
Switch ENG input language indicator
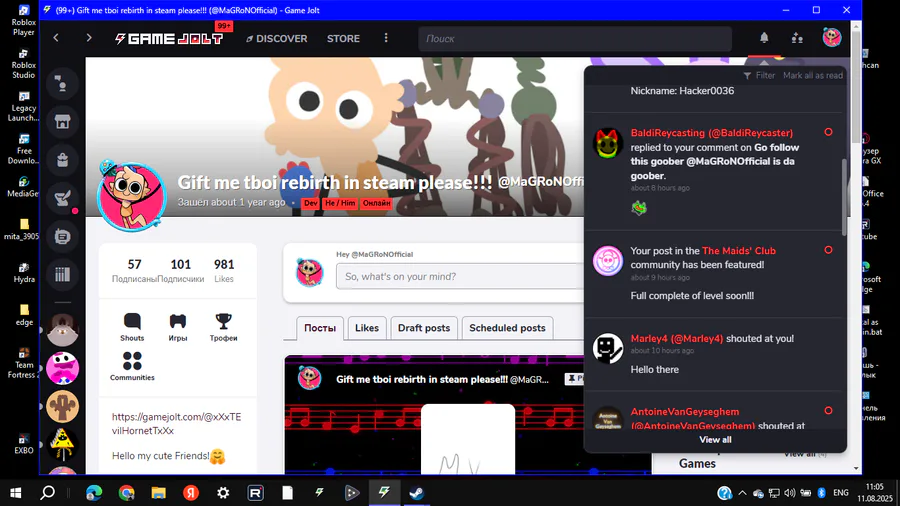(841, 493)
